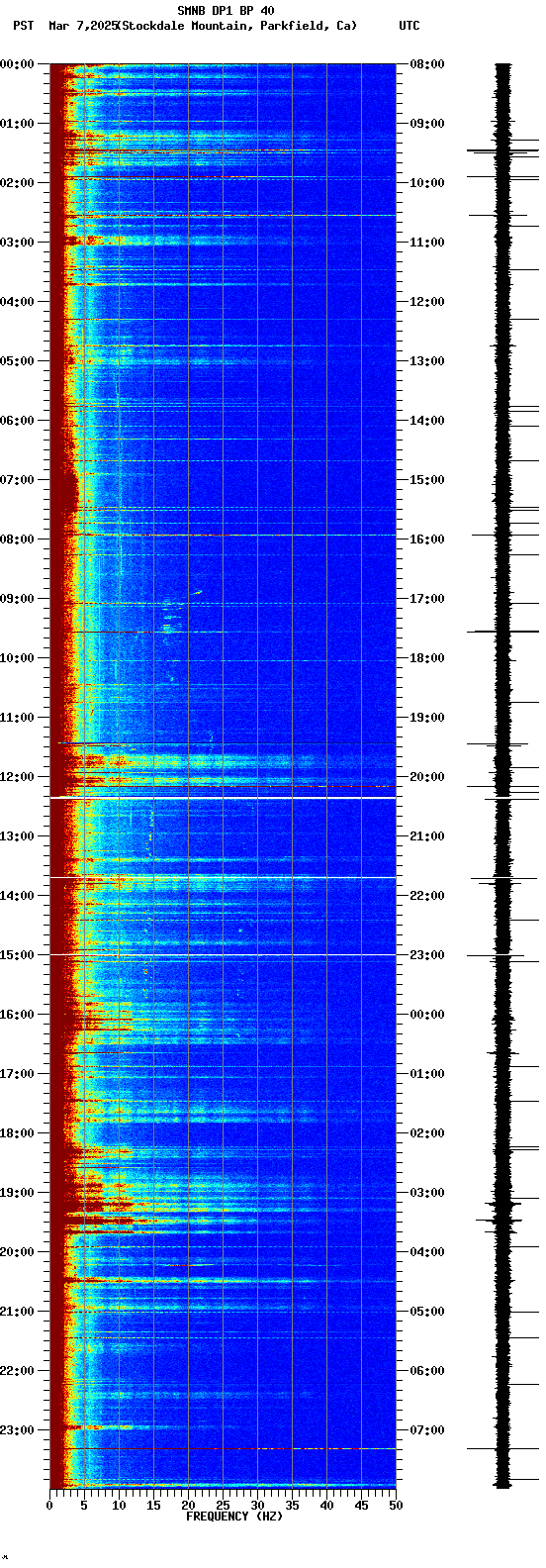Click the 05:00 PST time label

[x=16, y=361]
